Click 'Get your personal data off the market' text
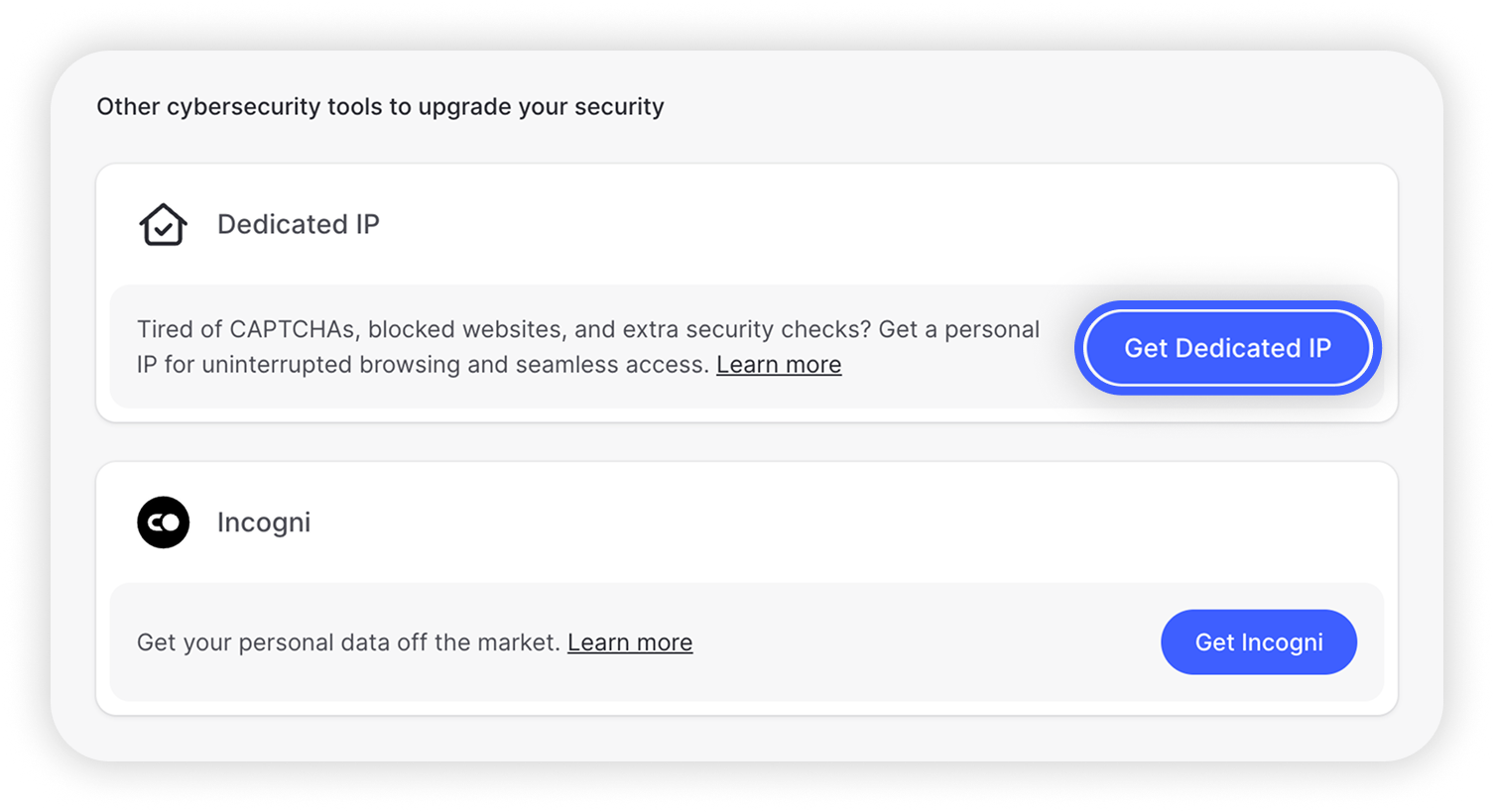 point(348,642)
